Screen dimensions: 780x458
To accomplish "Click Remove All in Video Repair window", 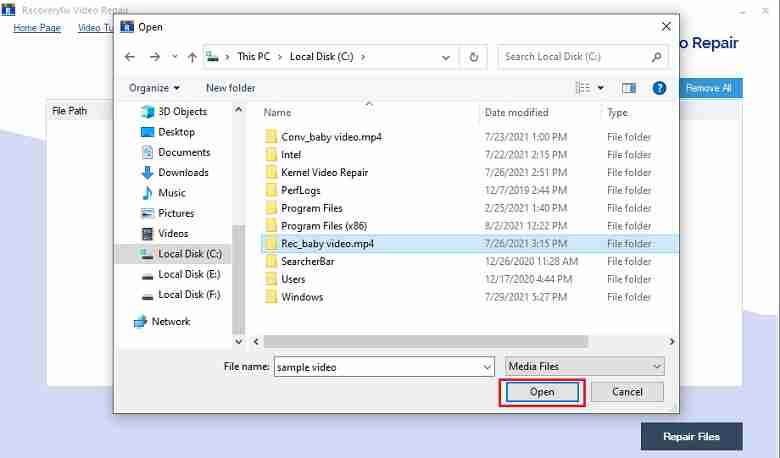I will pos(709,89).
